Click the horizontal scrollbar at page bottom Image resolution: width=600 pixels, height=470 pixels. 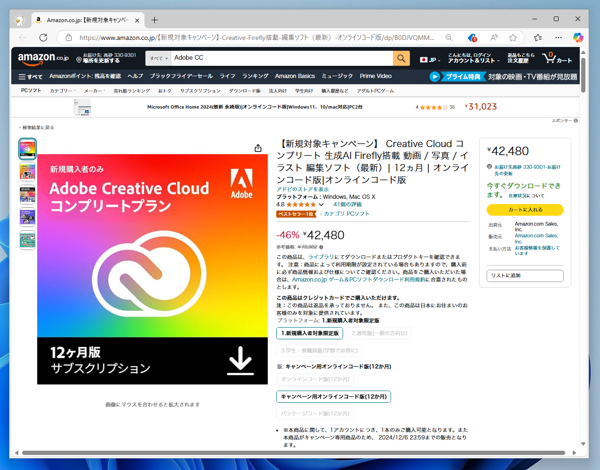pos(293,453)
